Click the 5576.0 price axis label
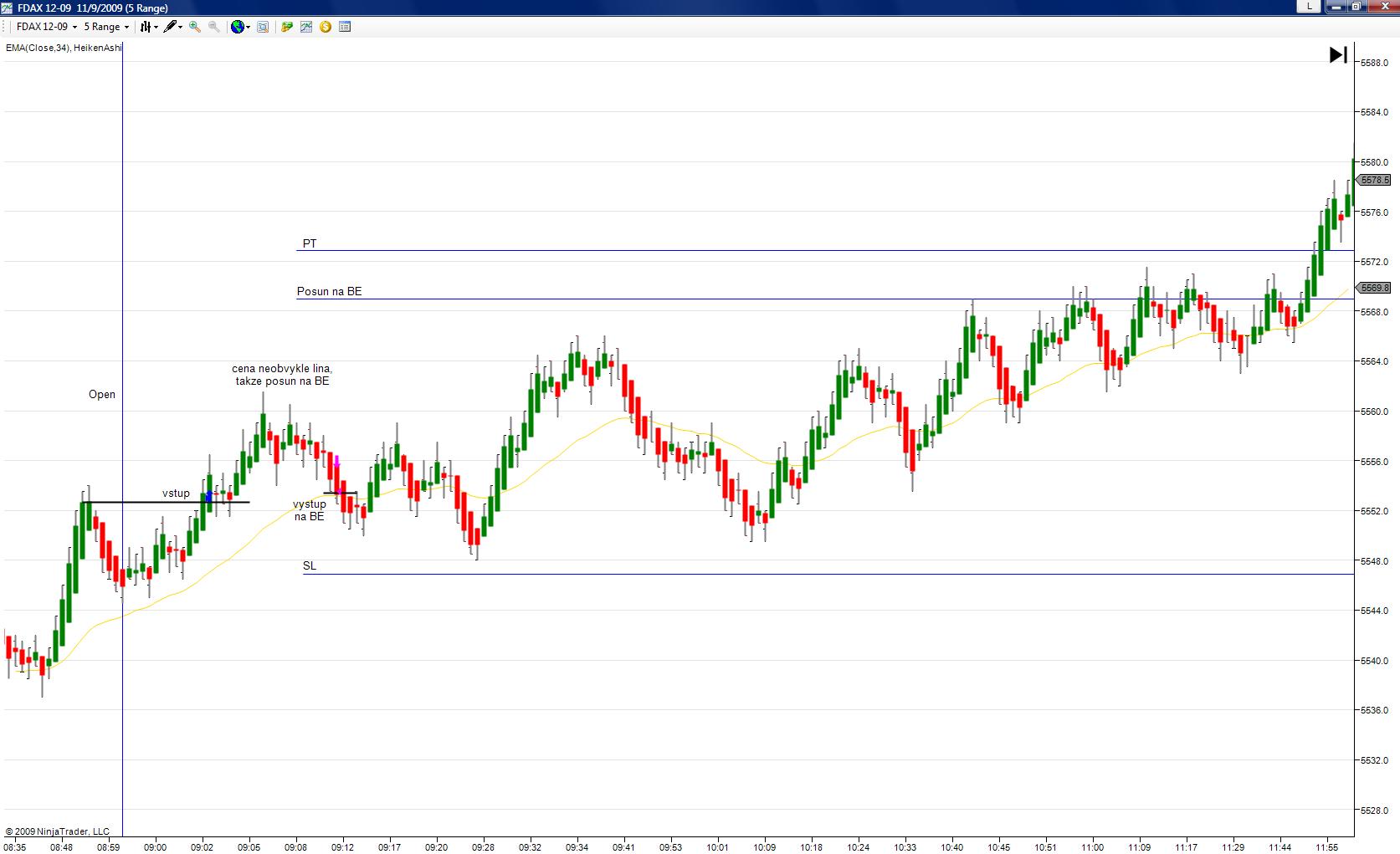The width and height of the screenshot is (1400, 854). click(x=1375, y=212)
